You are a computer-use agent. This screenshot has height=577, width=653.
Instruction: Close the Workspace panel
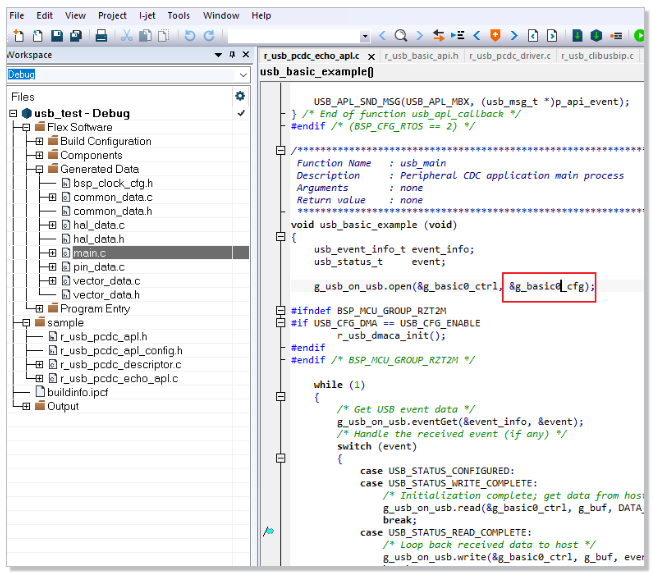point(246,55)
